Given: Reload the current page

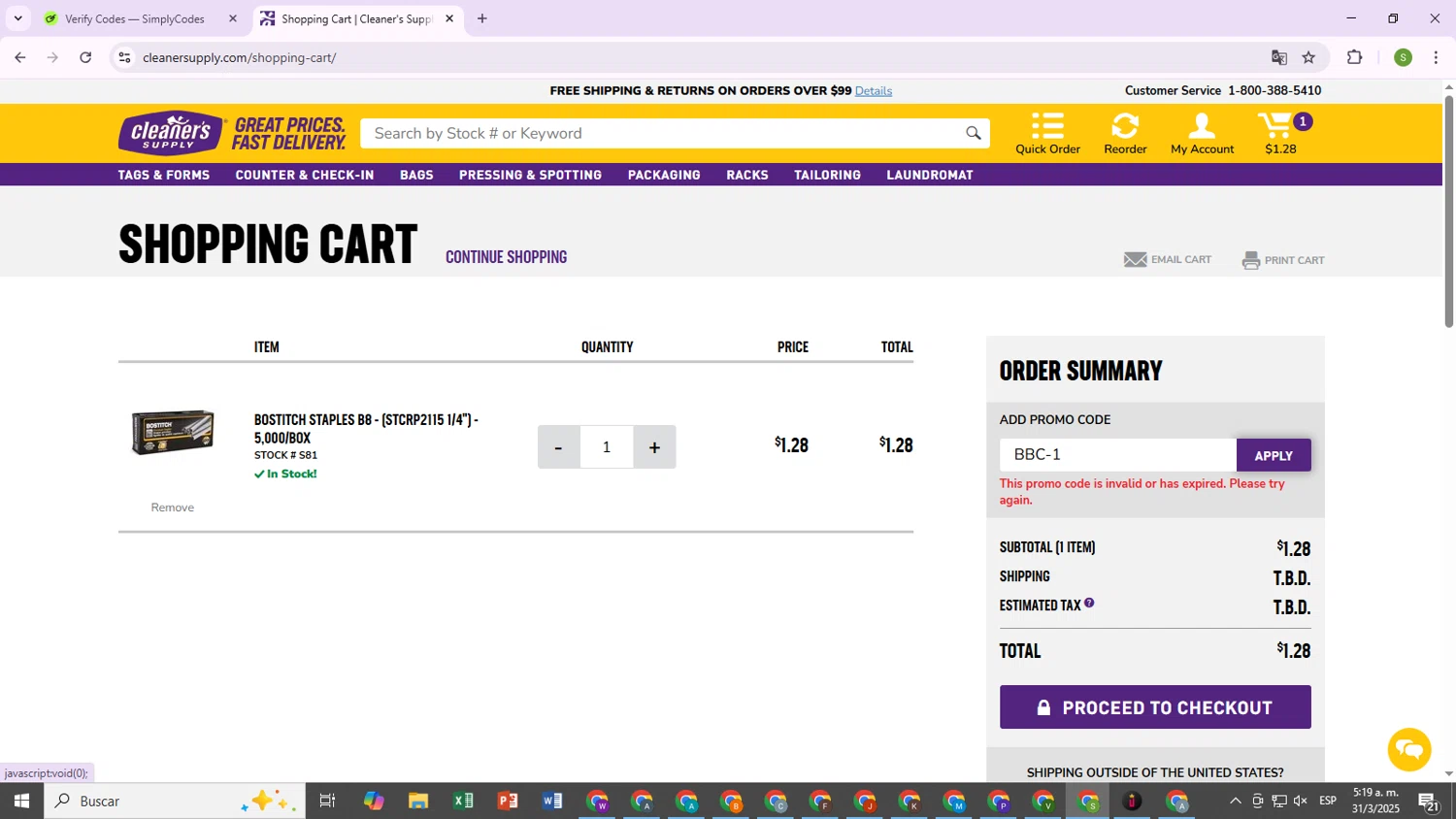Looking at the screenshot, I should point(85,57).
